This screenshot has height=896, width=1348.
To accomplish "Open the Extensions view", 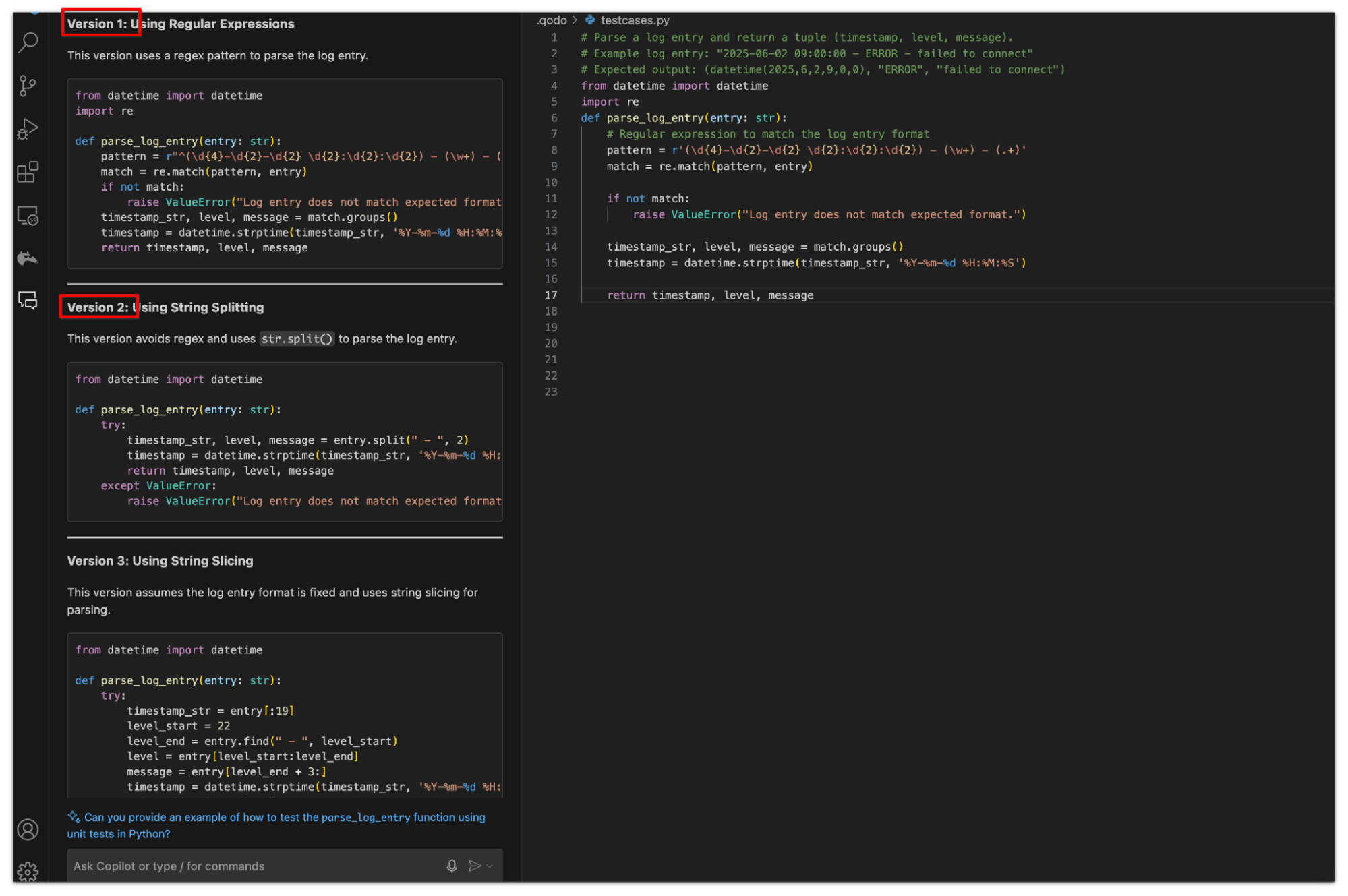I will [x=28, y=172].
